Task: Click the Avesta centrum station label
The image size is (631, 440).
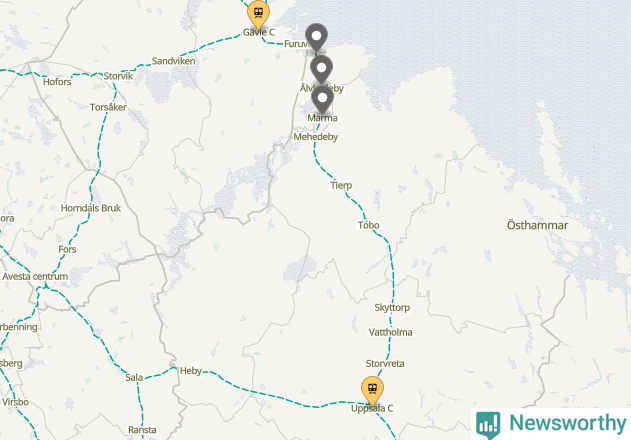Action: 35,277
